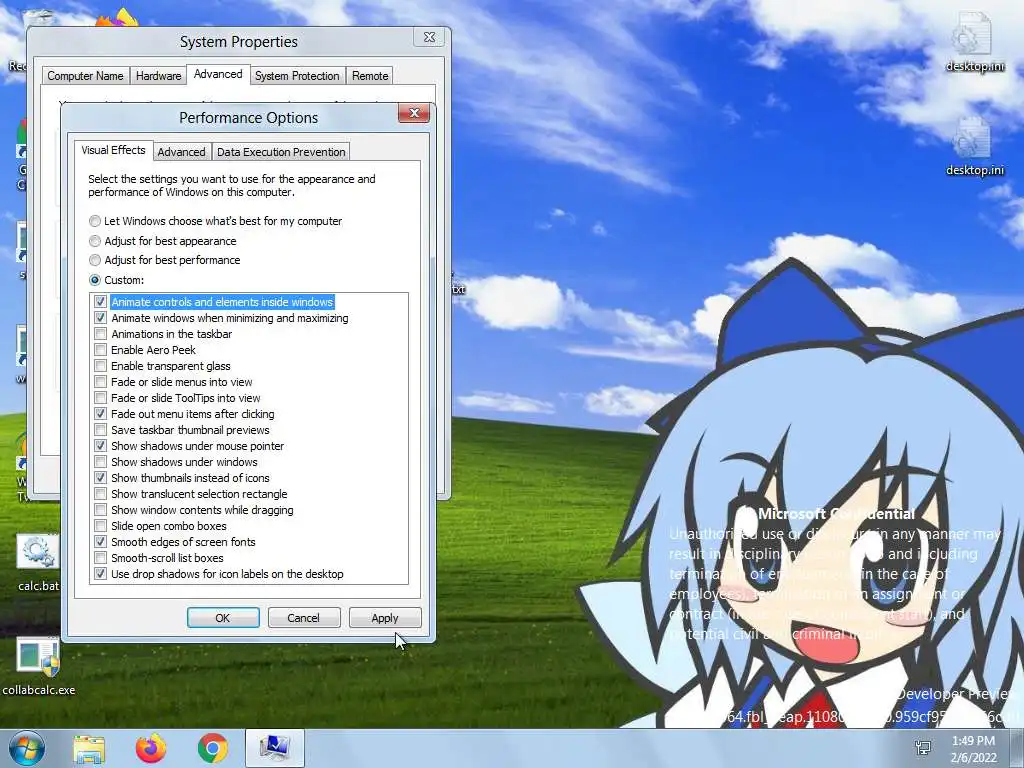The height and width of the screenshot is (768, 1024).
Task: Open System Protection tab
Action: point(297,76)
